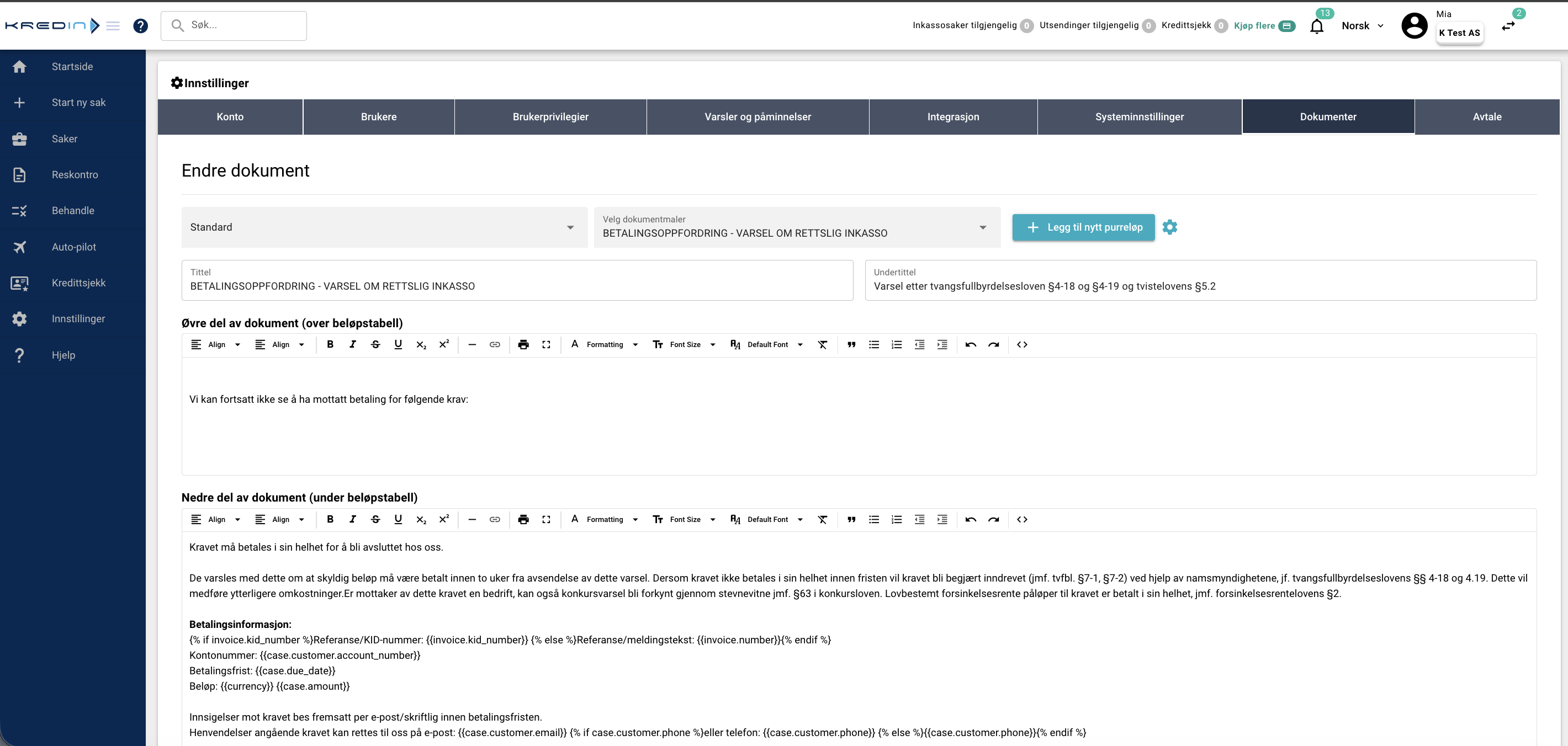1568x746 pixels.
Task: Click into the Undertittel text field
Action: pyautogui.click(x=1199, y=286)
